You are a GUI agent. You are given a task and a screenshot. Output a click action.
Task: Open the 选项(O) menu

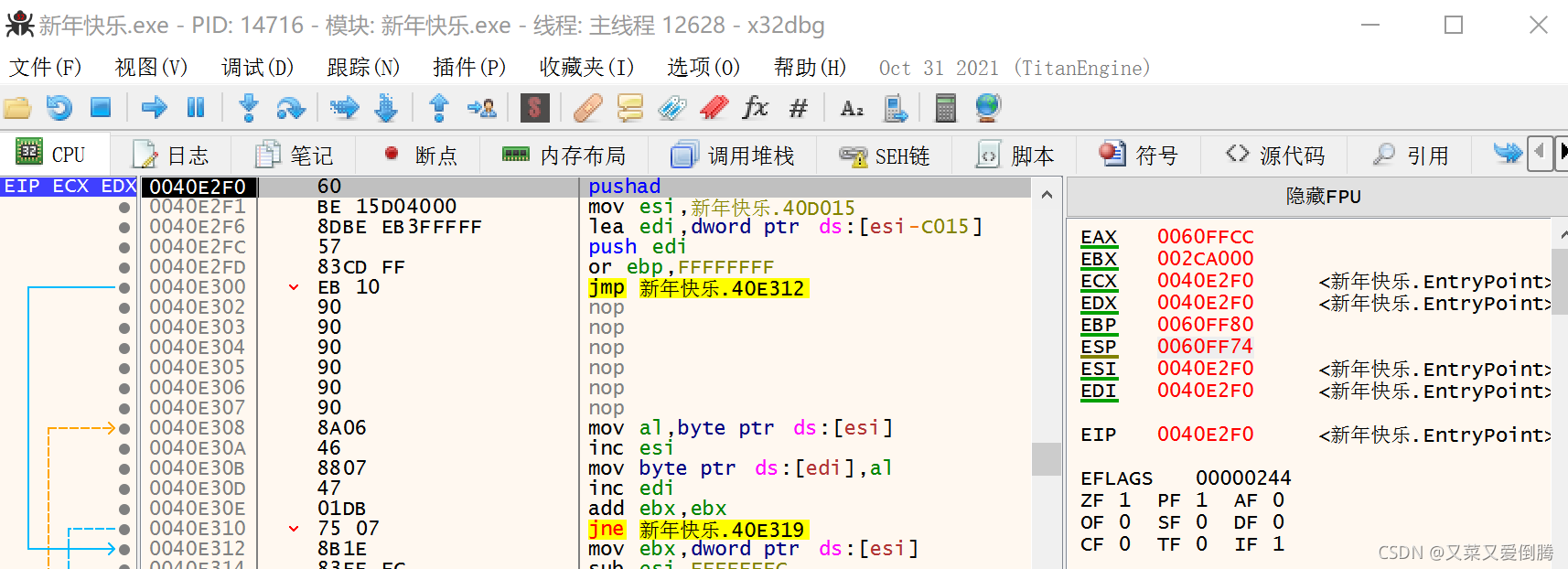(x=703, y=68)
